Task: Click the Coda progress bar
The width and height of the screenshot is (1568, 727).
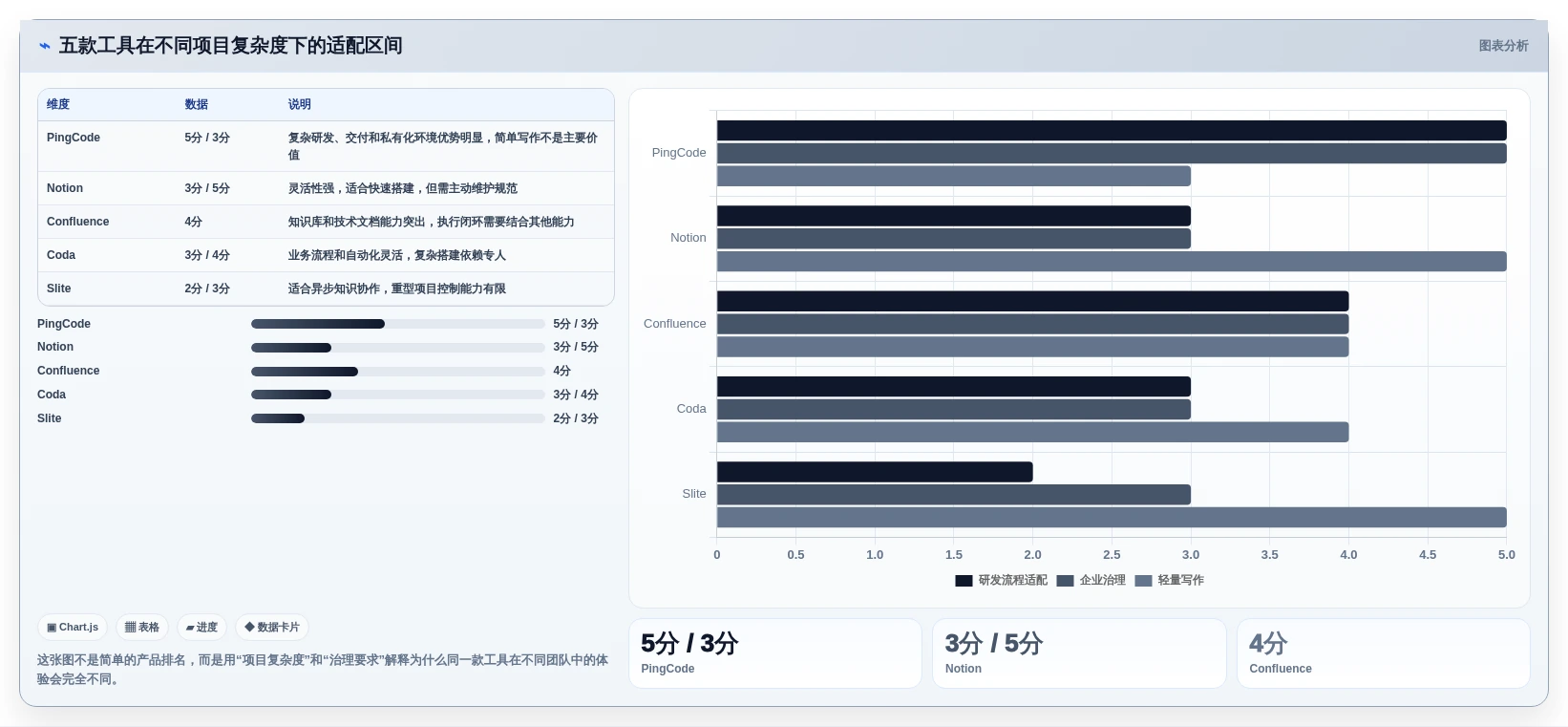Action: (x=397, y=395)
